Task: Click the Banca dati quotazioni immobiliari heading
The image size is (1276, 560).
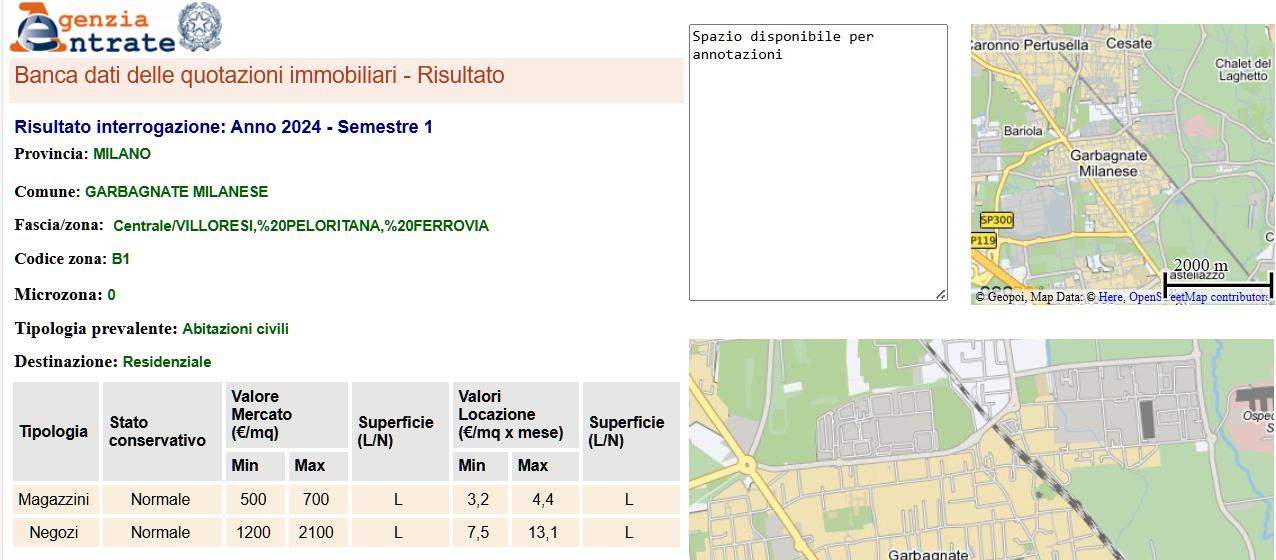Action: (x=260, y=76)
